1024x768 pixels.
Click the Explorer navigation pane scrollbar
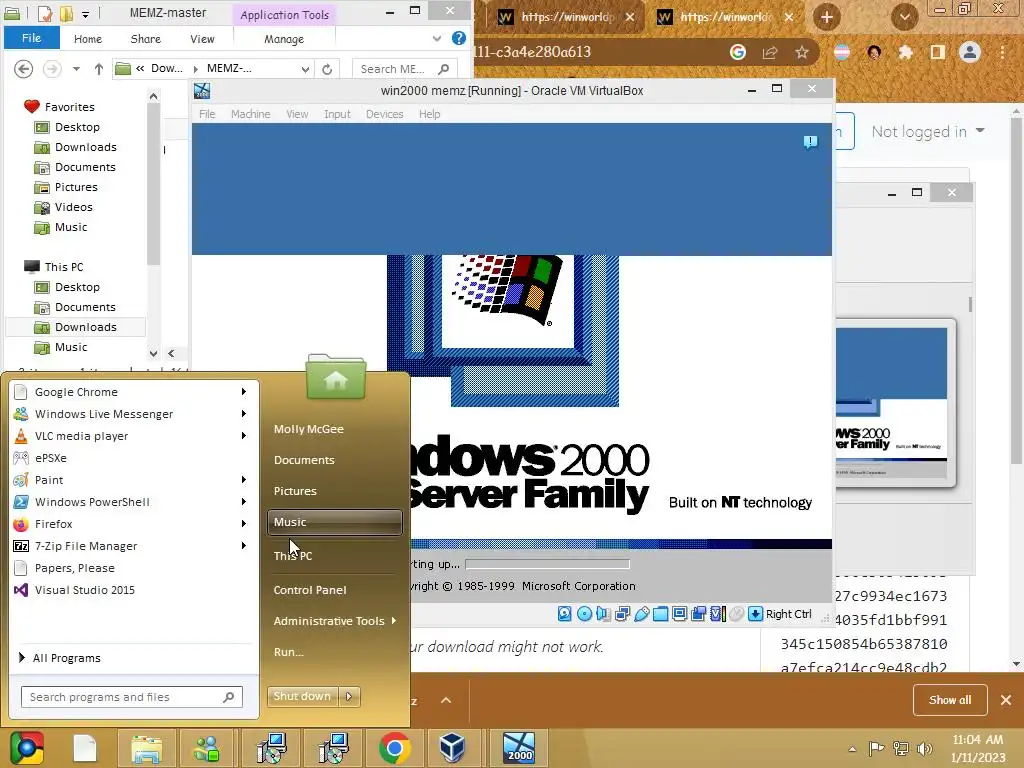tap(153, 183)
